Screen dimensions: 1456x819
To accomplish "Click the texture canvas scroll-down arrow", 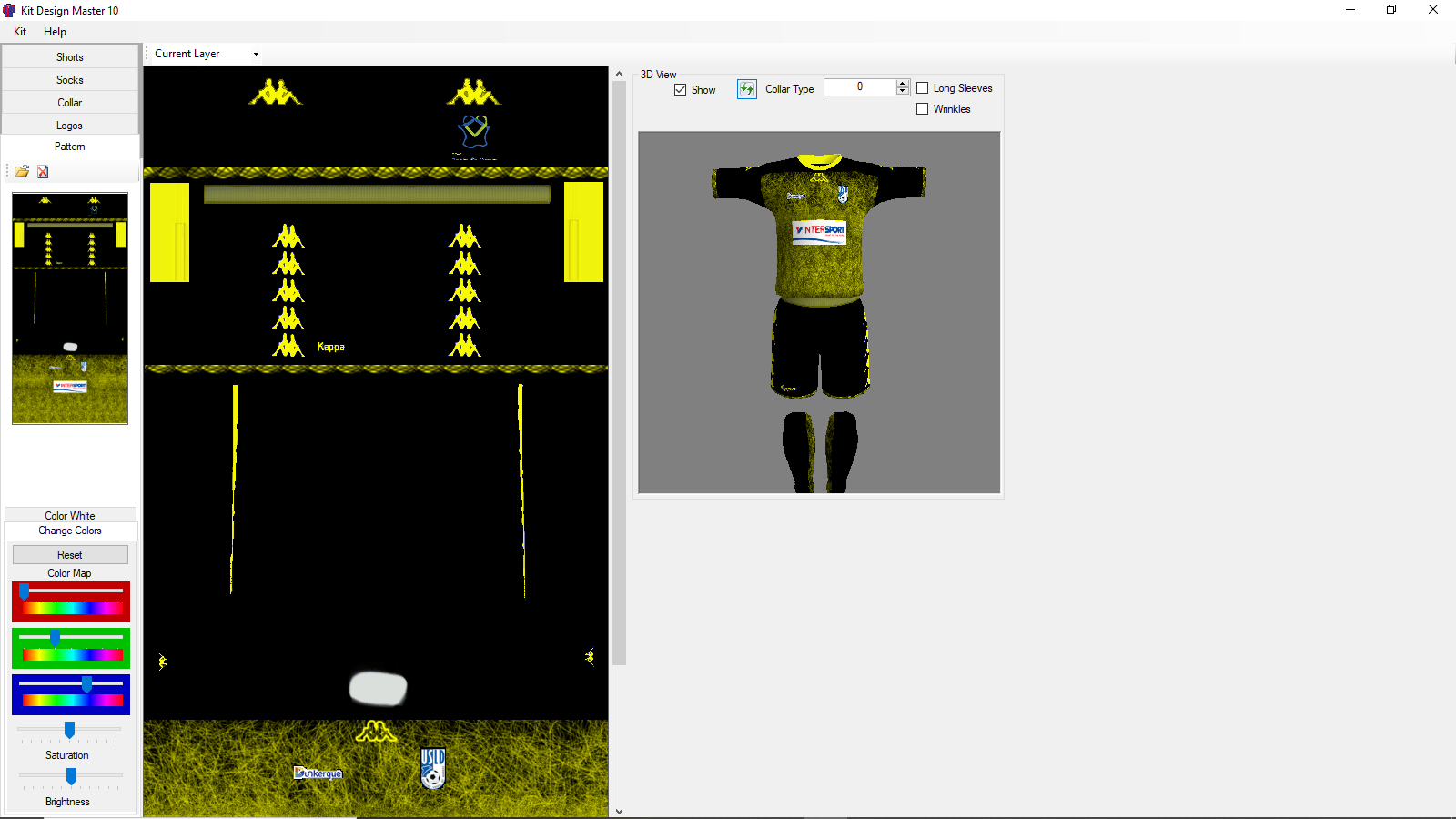I will coord(620,811).
